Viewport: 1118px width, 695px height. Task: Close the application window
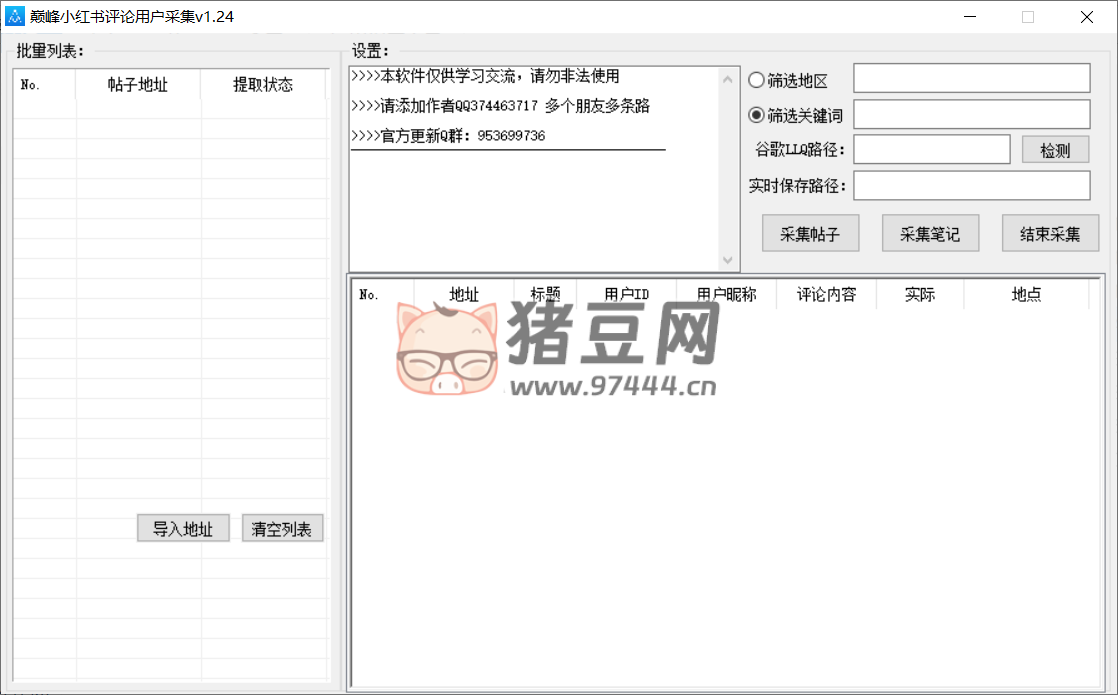[x=1087, y=16]
